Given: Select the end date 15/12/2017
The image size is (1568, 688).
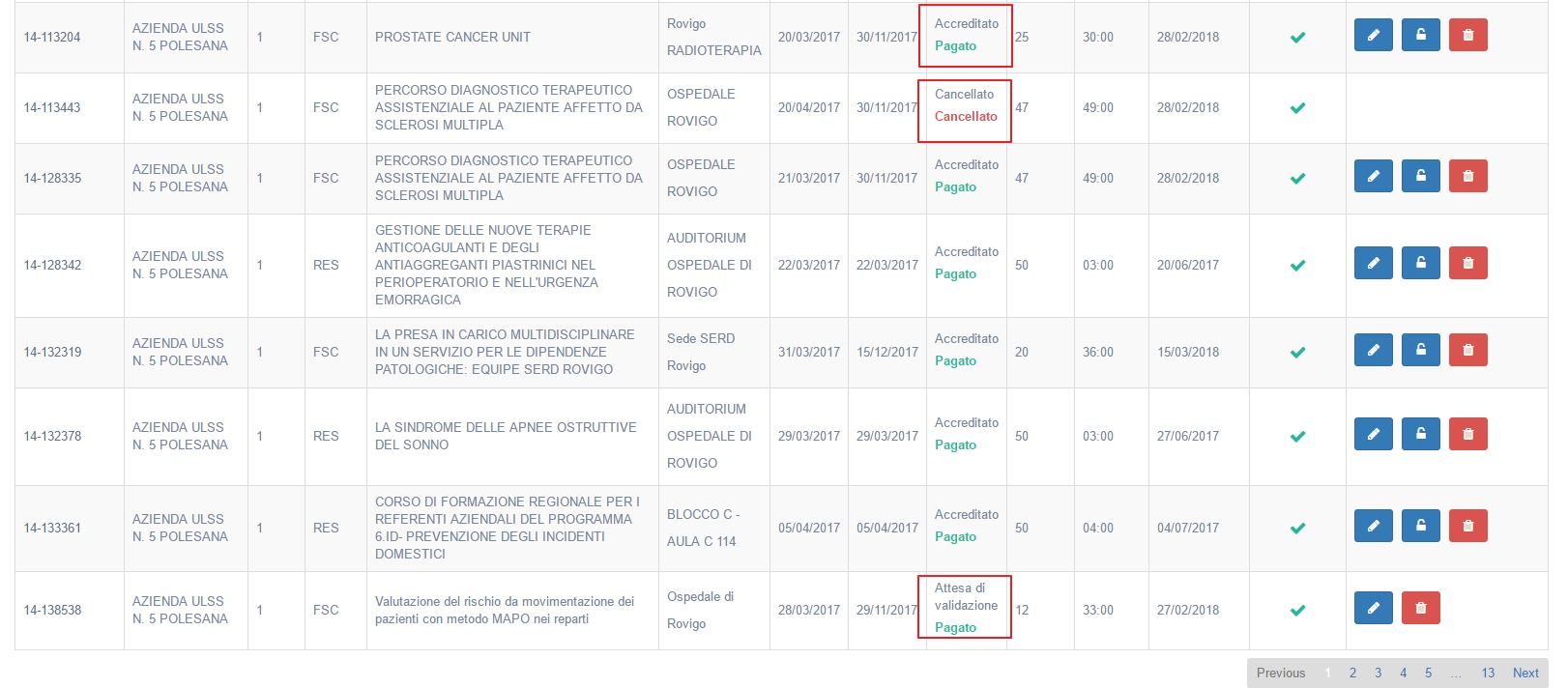Looking at the screenshot, I should pos(887,353).
